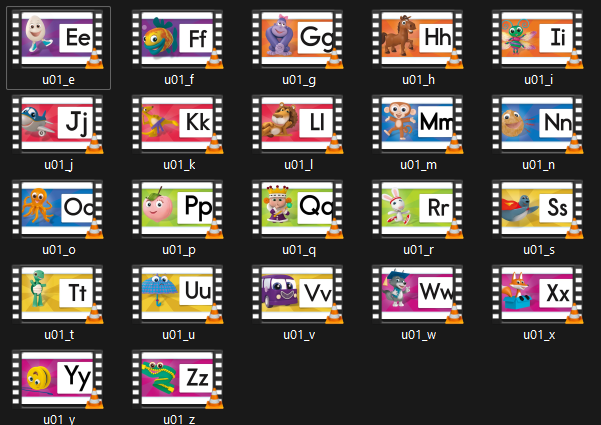This screenshot has height=425, width=601.
Task: Click the file name u01_o
Action: 59,250
